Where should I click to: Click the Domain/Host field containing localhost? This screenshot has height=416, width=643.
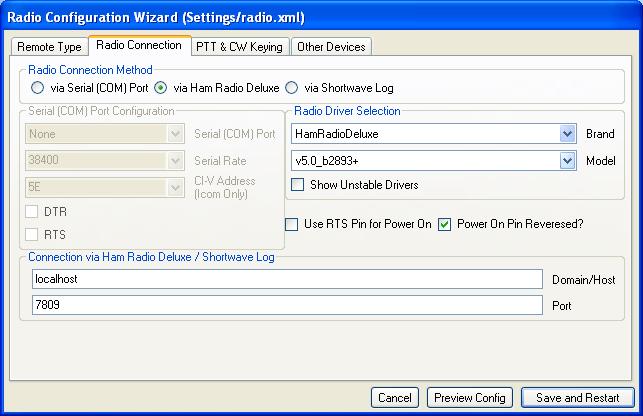pos(286,279)
